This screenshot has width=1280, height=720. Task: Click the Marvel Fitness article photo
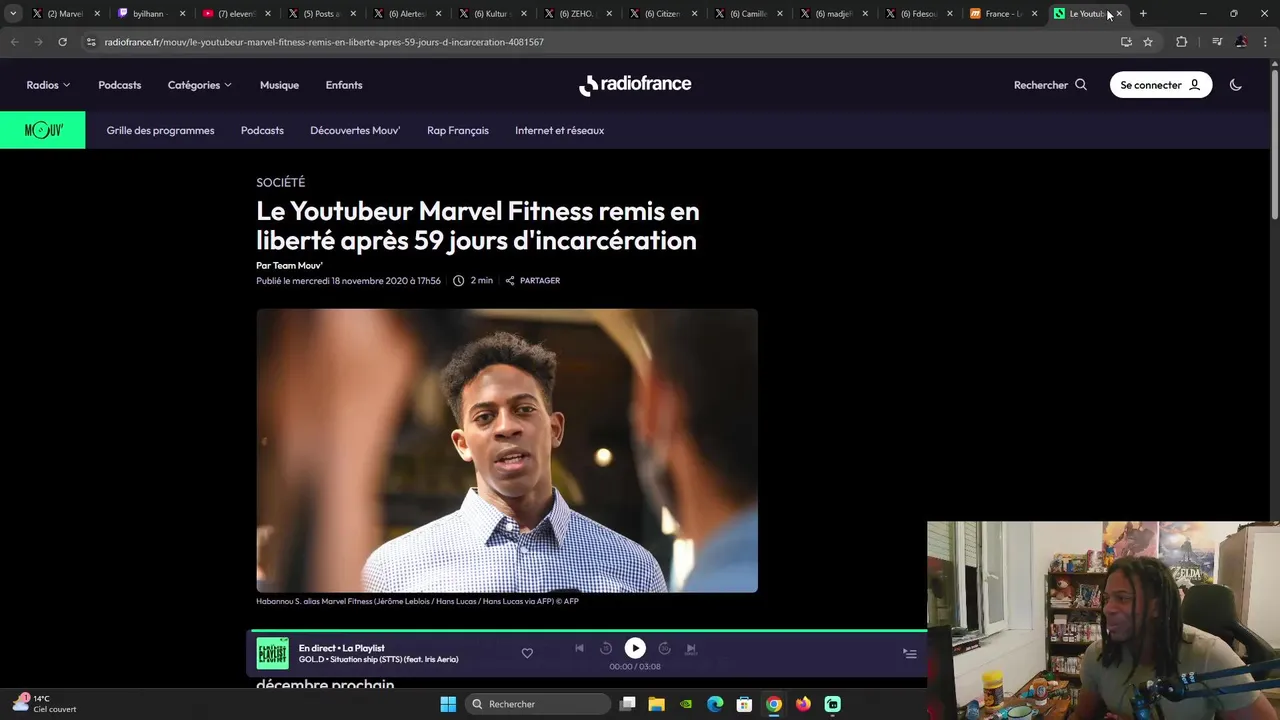(x=507, y=450)
